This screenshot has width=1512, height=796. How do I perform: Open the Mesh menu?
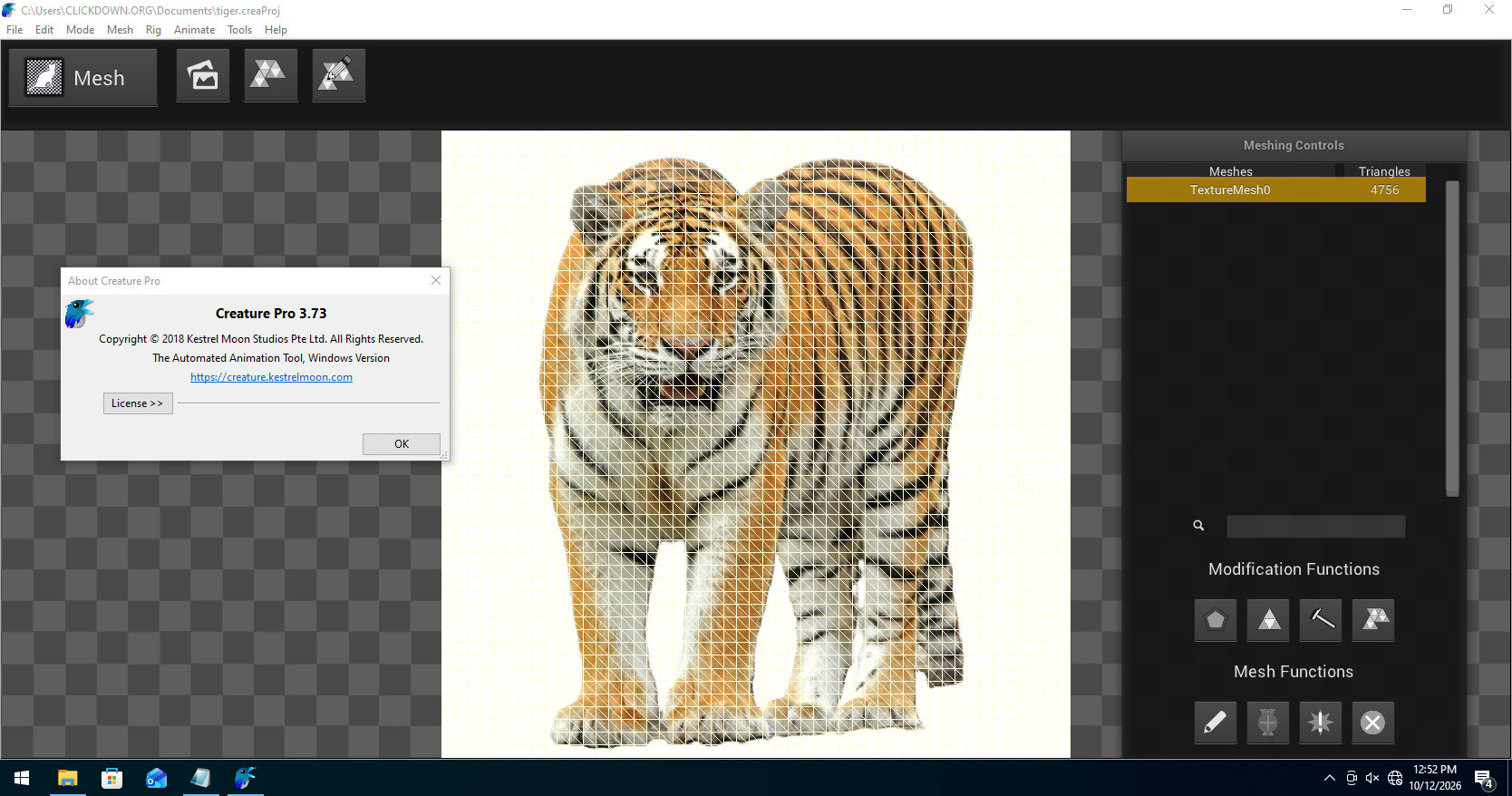[120, 30]
